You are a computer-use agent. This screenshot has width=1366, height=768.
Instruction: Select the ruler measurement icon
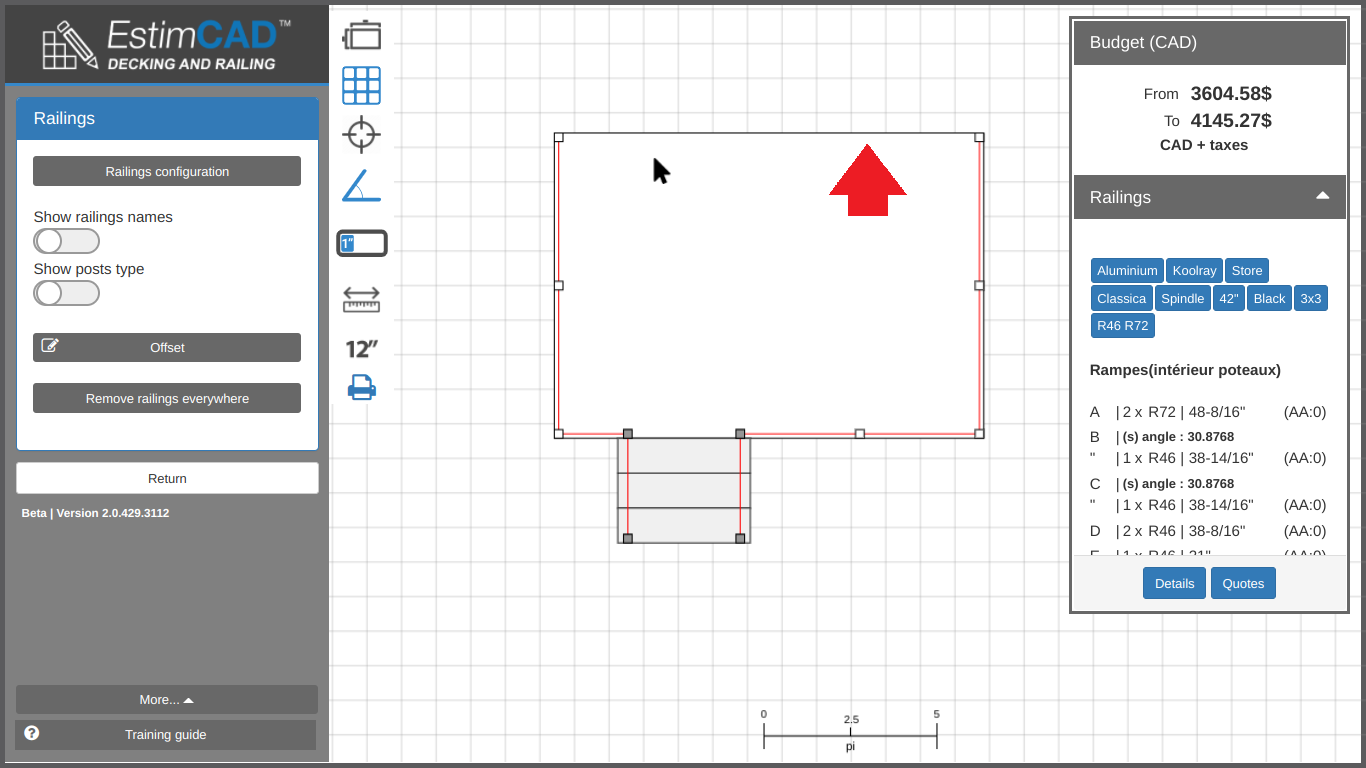361,299
